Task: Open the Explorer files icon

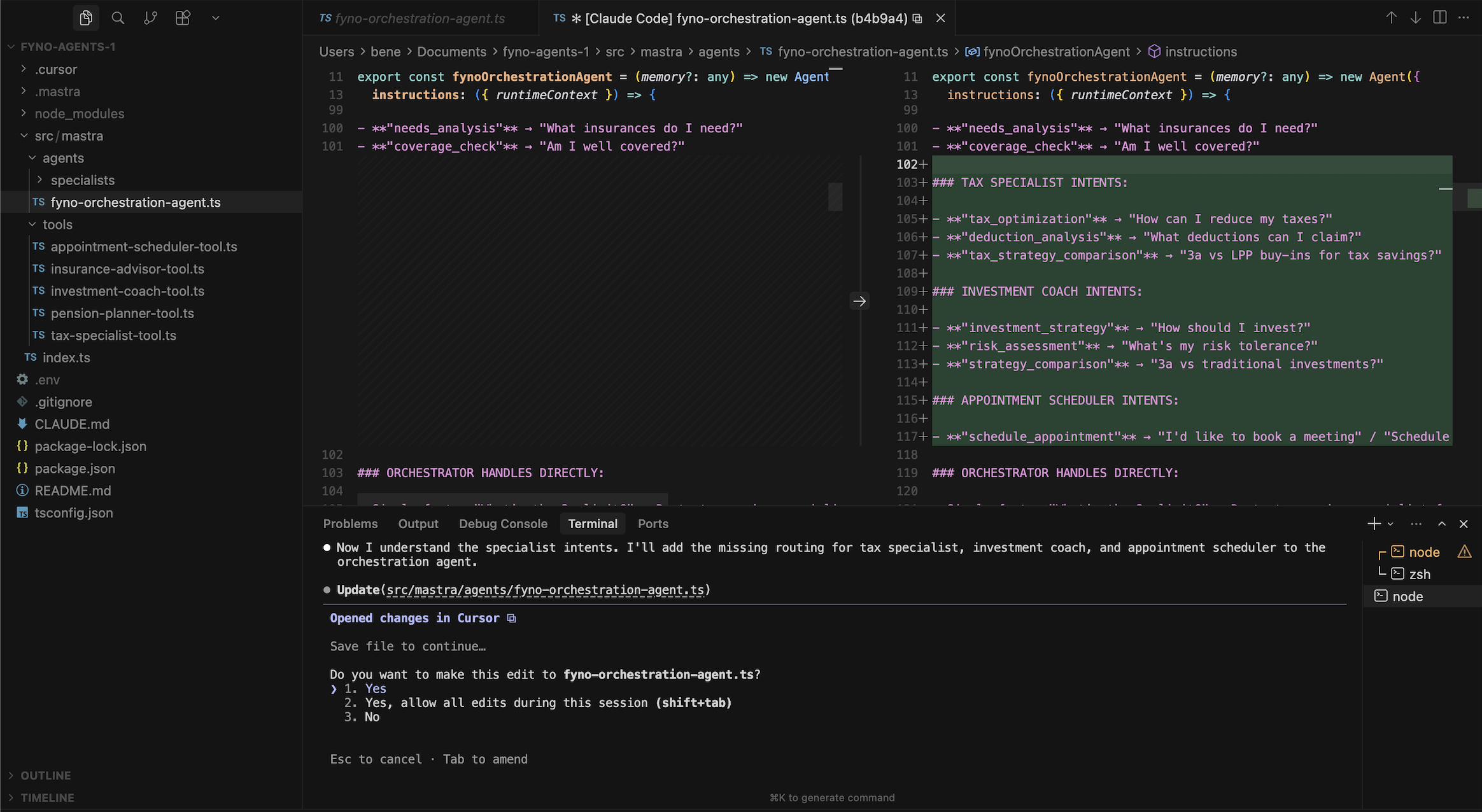Action: point(86,18)
